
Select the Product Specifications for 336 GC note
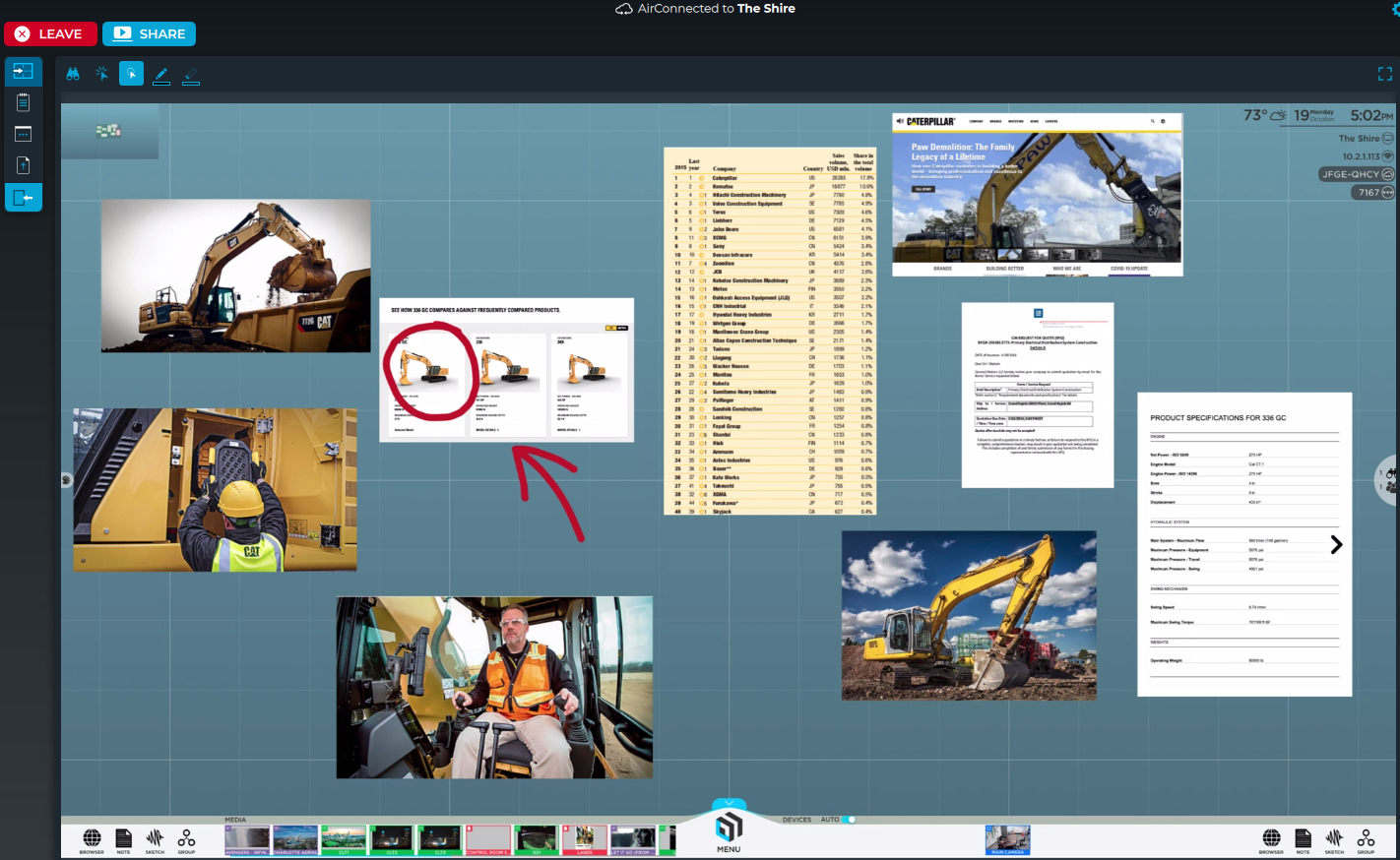click(1244, 545)
